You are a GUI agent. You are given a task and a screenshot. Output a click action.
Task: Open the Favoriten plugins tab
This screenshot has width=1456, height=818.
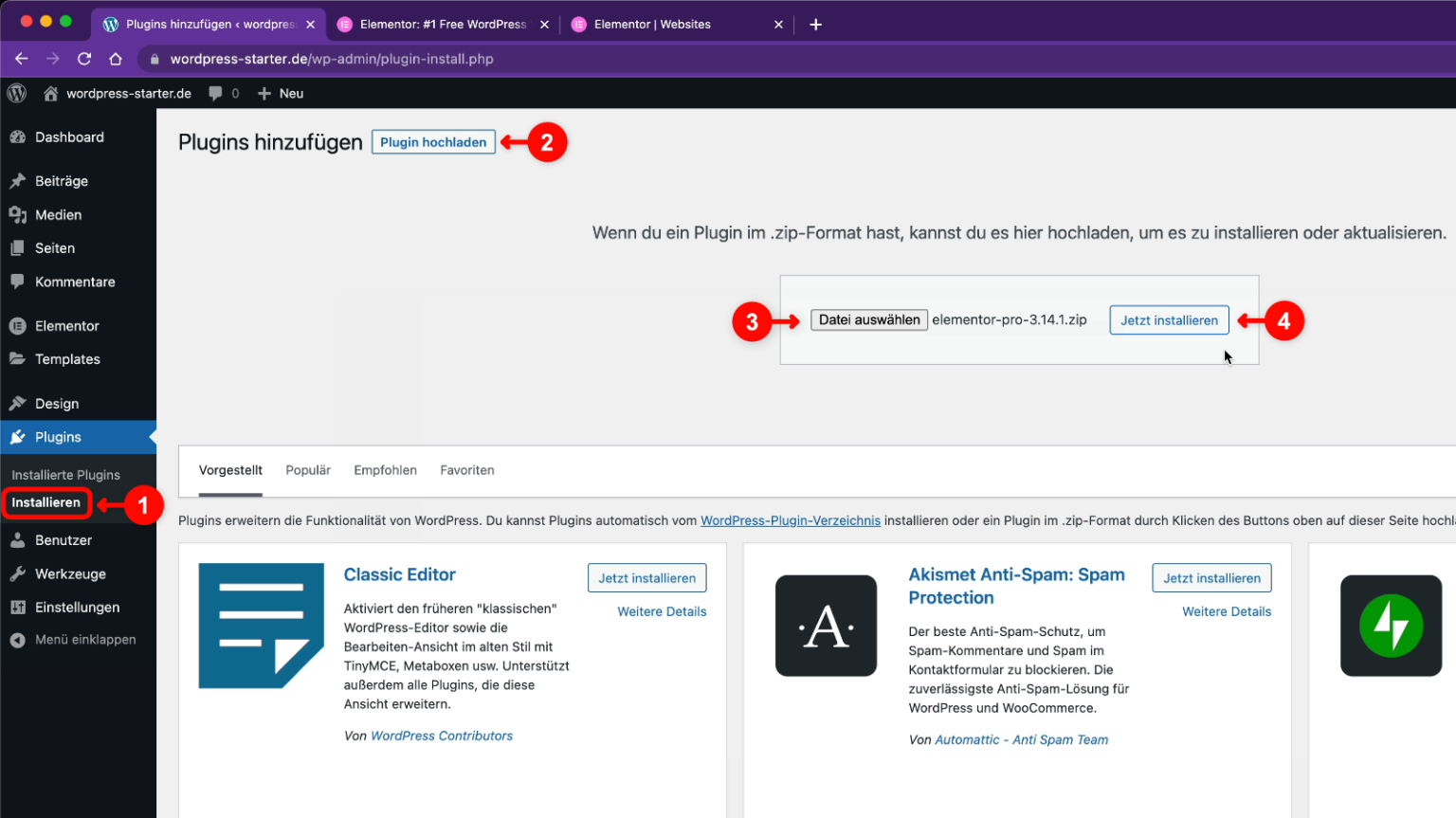click(466, 470)
